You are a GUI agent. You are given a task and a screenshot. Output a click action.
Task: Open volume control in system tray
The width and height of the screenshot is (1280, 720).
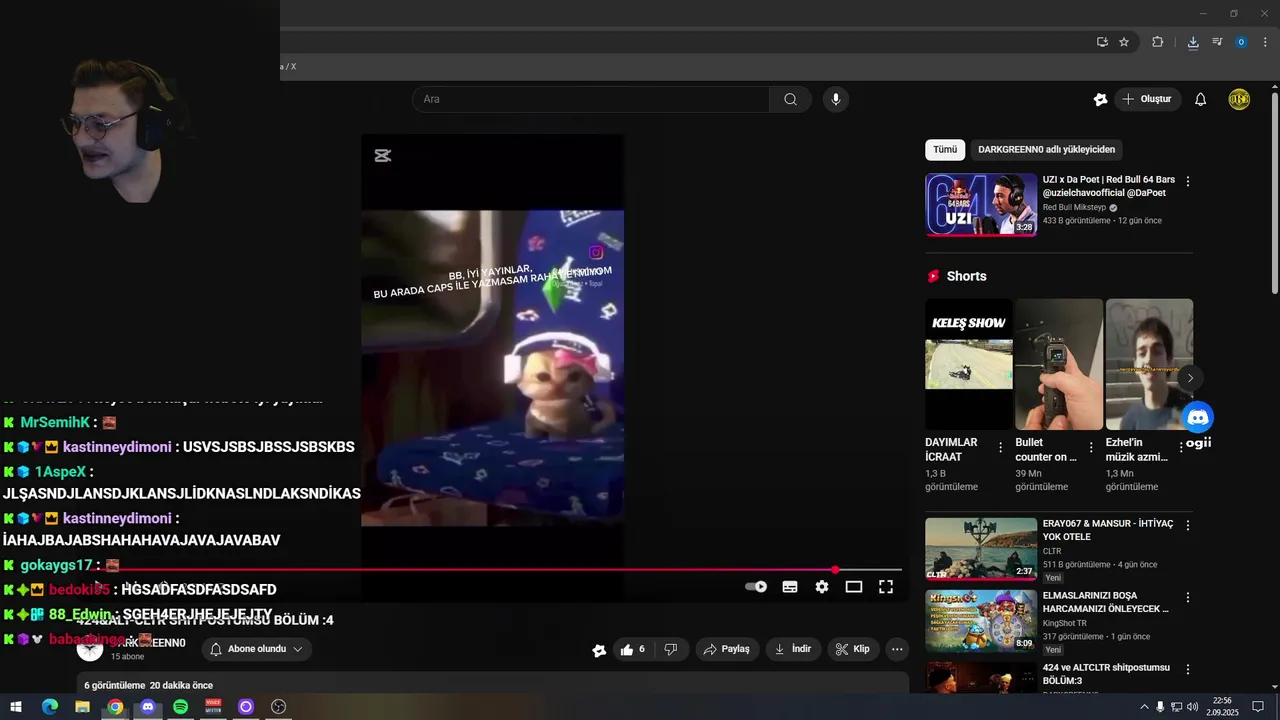point(1192,707)
